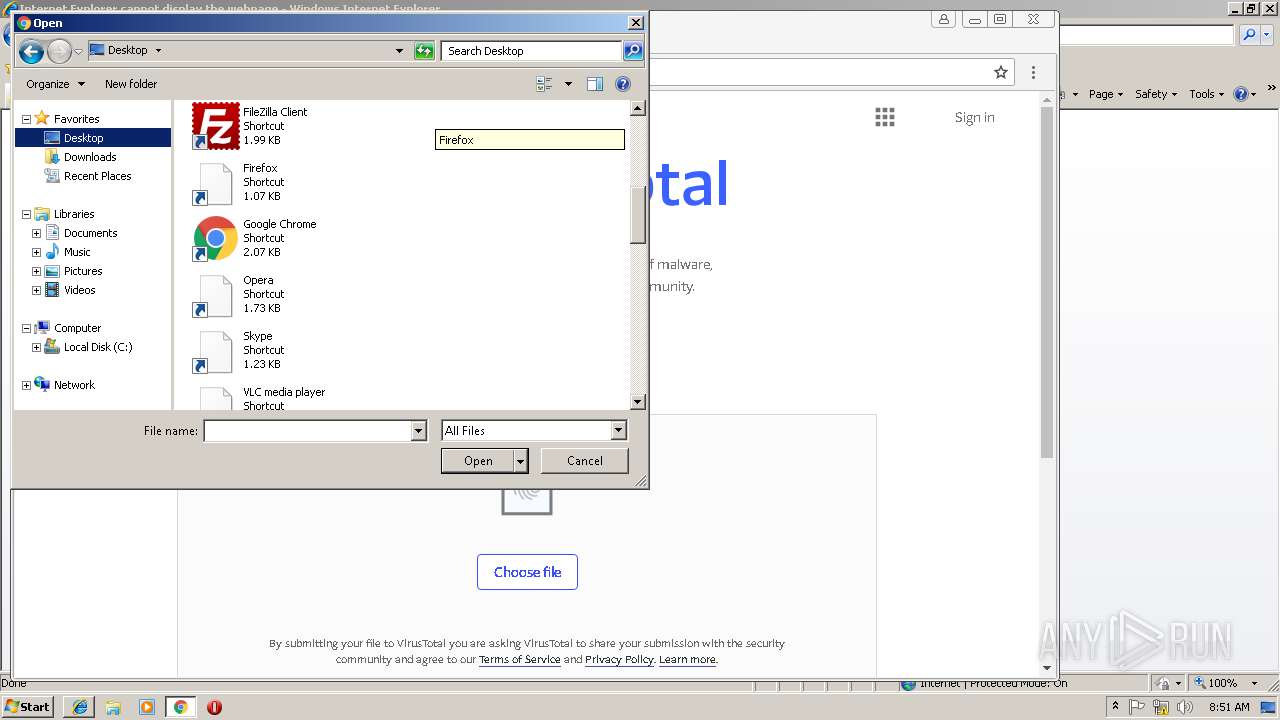Change view using the views icon

coord(545,84)
